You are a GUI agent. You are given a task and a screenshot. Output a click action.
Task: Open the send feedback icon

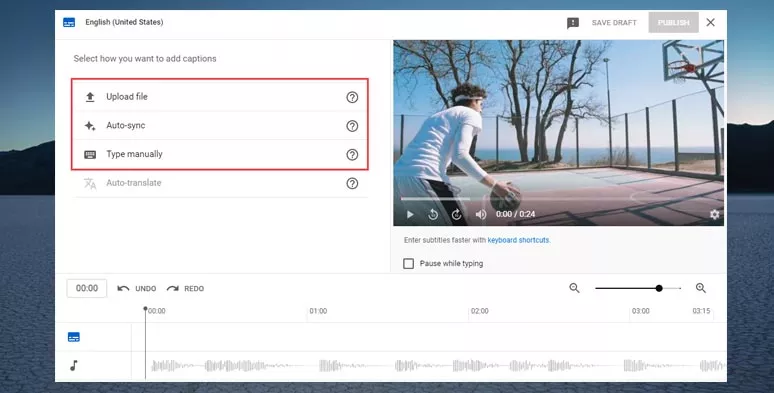(573, 23)
